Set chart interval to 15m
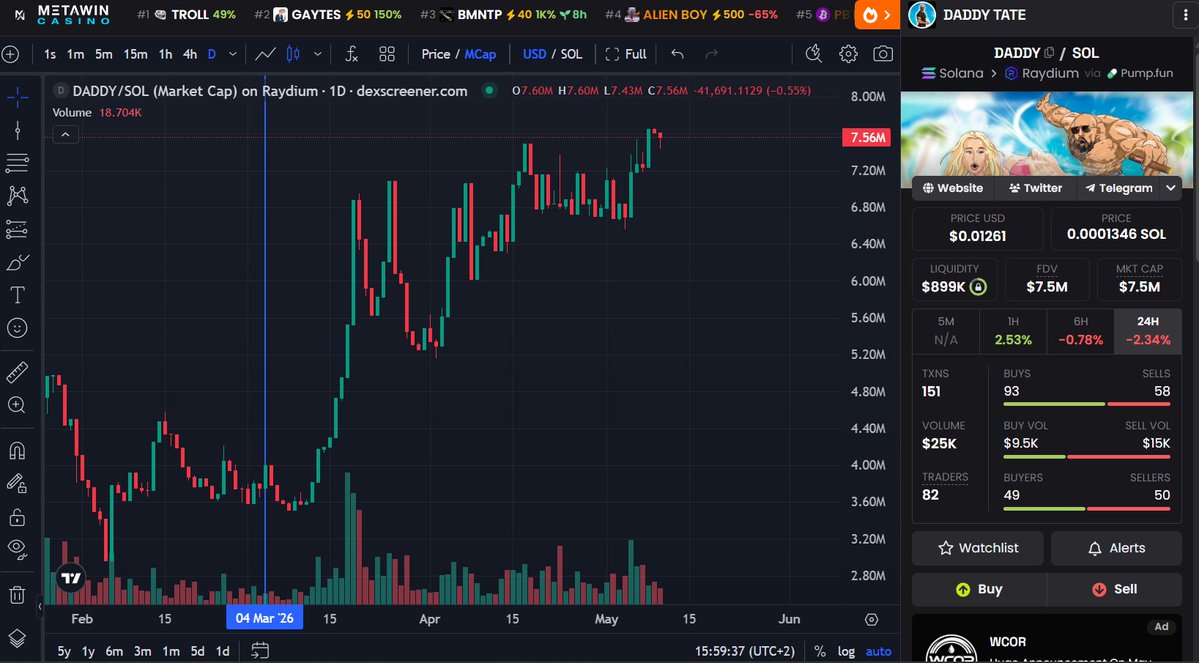Image resolution: width=1199 pixels, height=663 pixels. tap(135, 54)
